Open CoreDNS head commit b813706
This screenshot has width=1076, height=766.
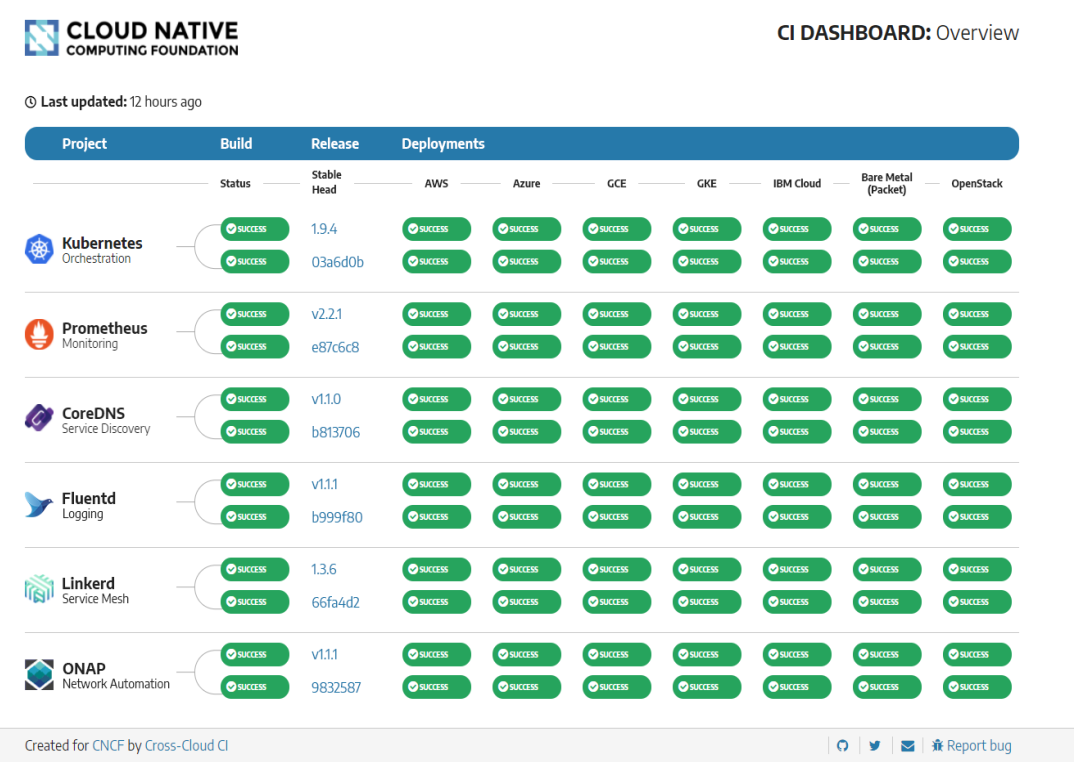click(336, 432)
